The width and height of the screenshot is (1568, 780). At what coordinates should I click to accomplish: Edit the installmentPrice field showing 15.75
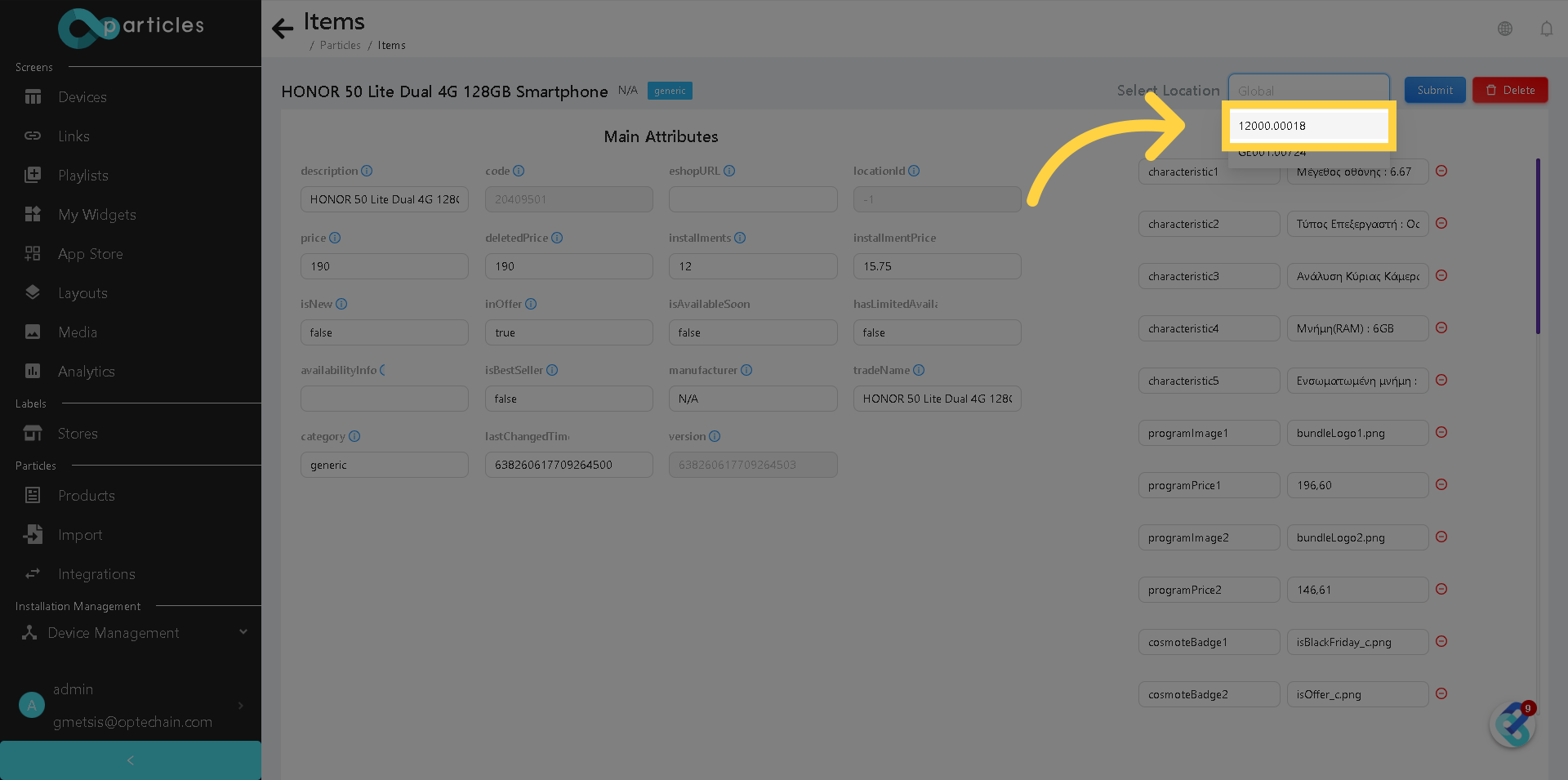coord(938,266)
